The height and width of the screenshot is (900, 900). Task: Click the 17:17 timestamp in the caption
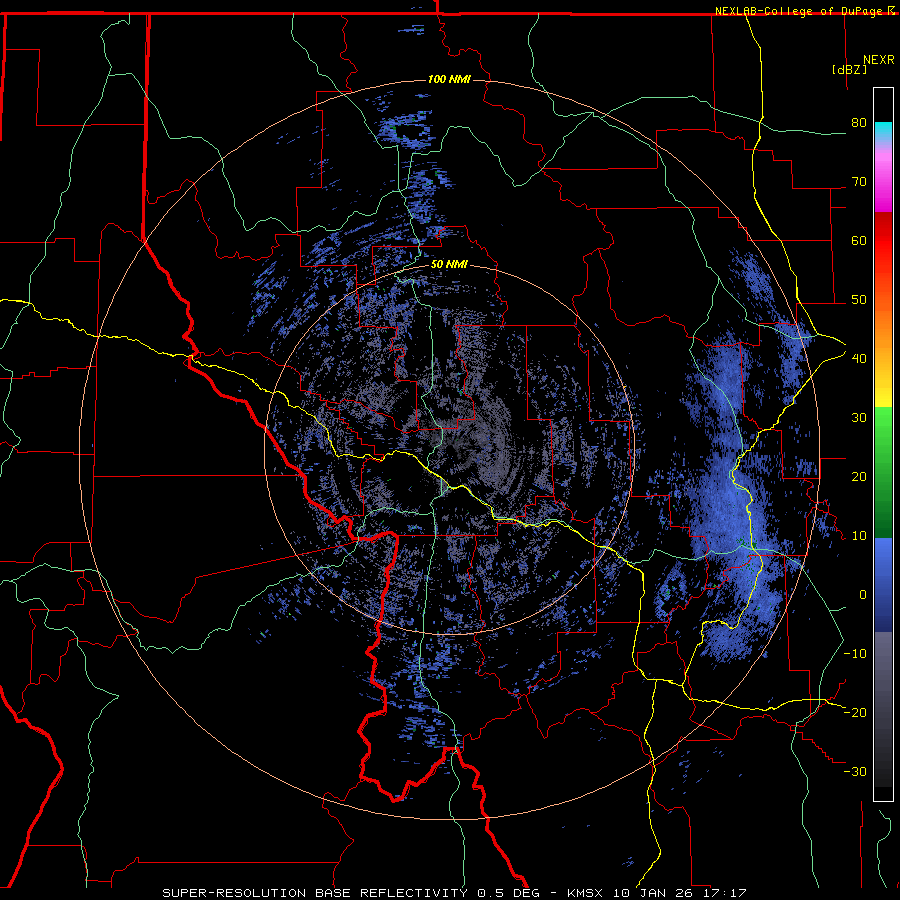pyautogui.click(x=727, y=893)
